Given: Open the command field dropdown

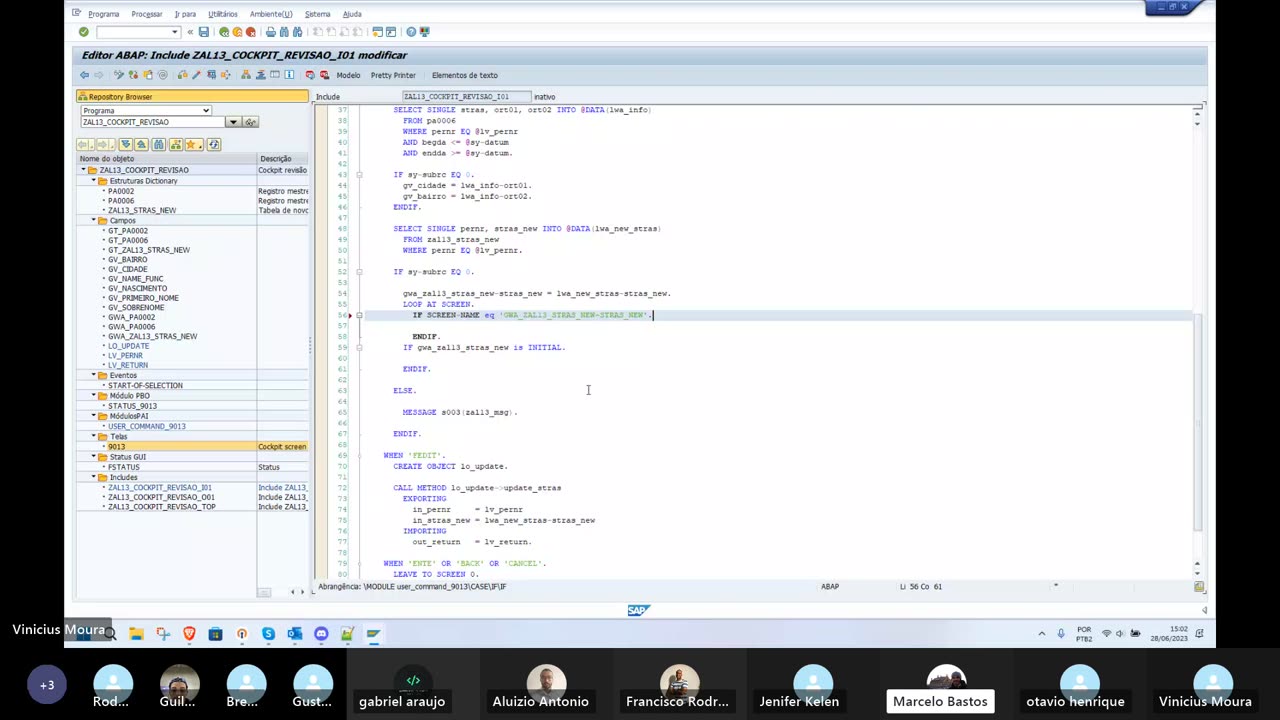Looking at the screenshot, I should 175,32.
